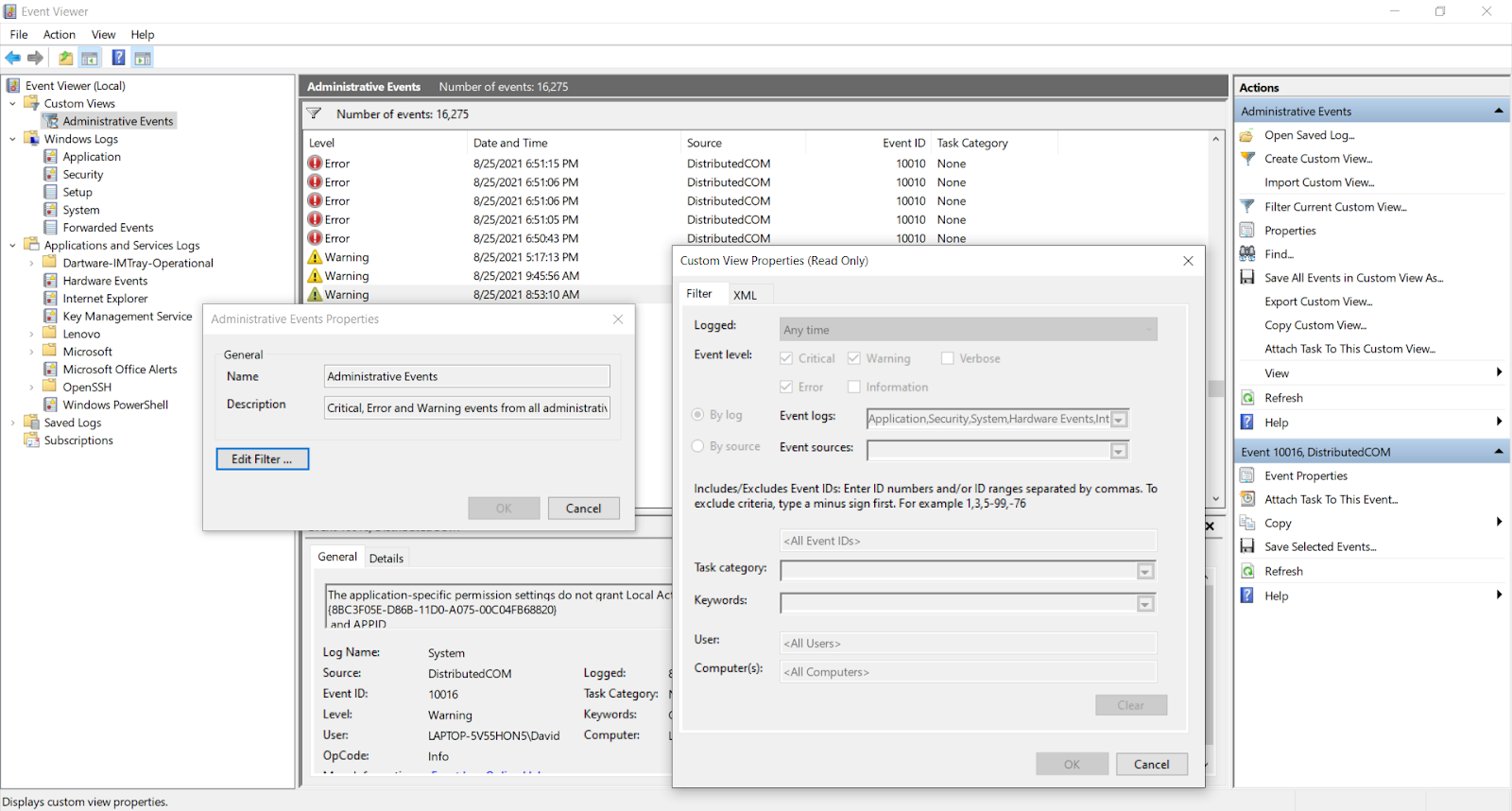Viewport: 1512px width, 811px height.
Task: Expand the Microsoft folder in tree
Action: (x=31, y=352)
